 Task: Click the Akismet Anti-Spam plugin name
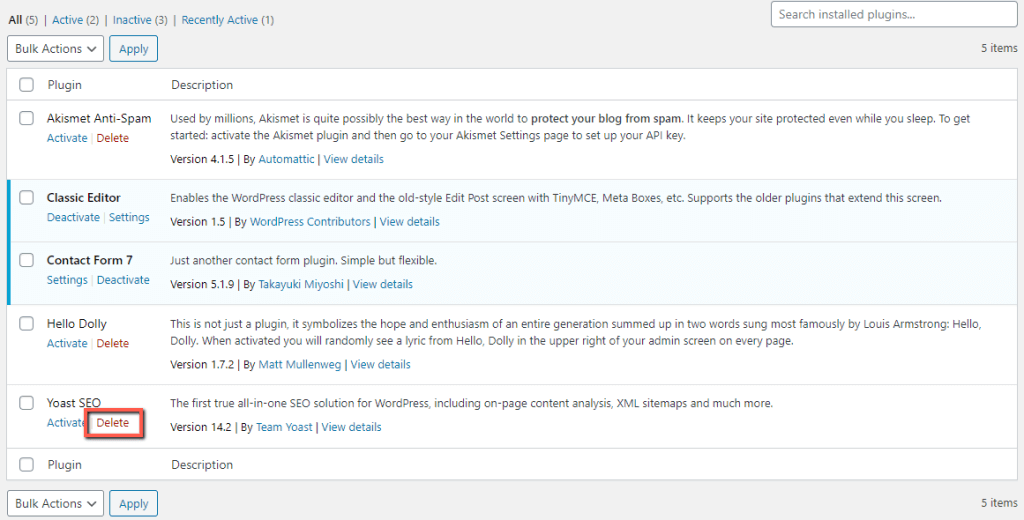coord(99,118)
